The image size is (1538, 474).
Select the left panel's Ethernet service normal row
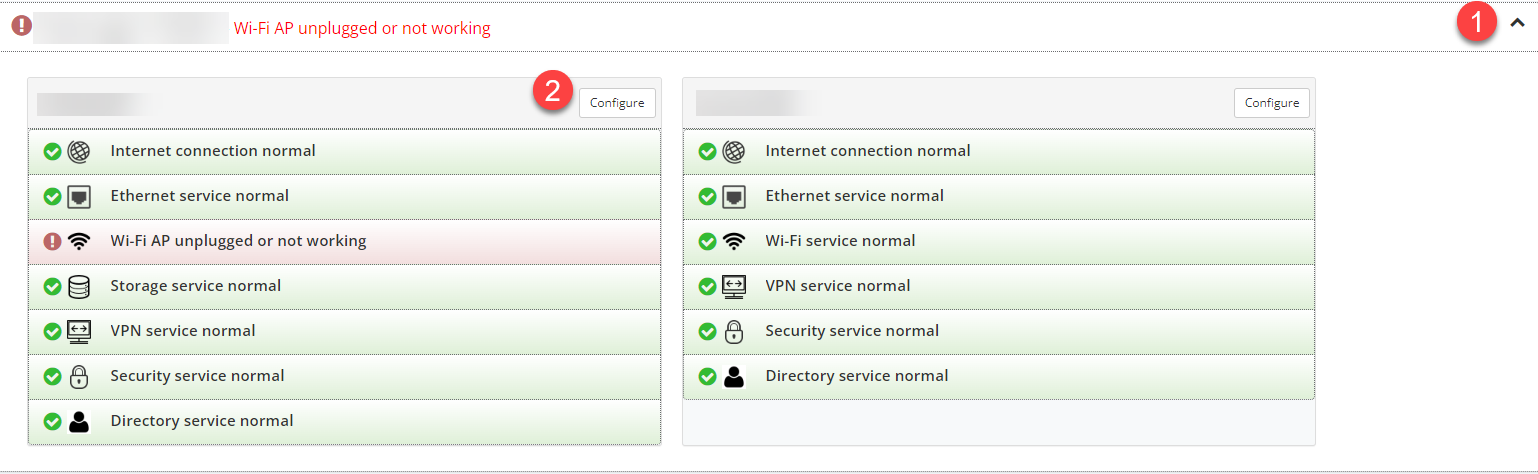345,197
